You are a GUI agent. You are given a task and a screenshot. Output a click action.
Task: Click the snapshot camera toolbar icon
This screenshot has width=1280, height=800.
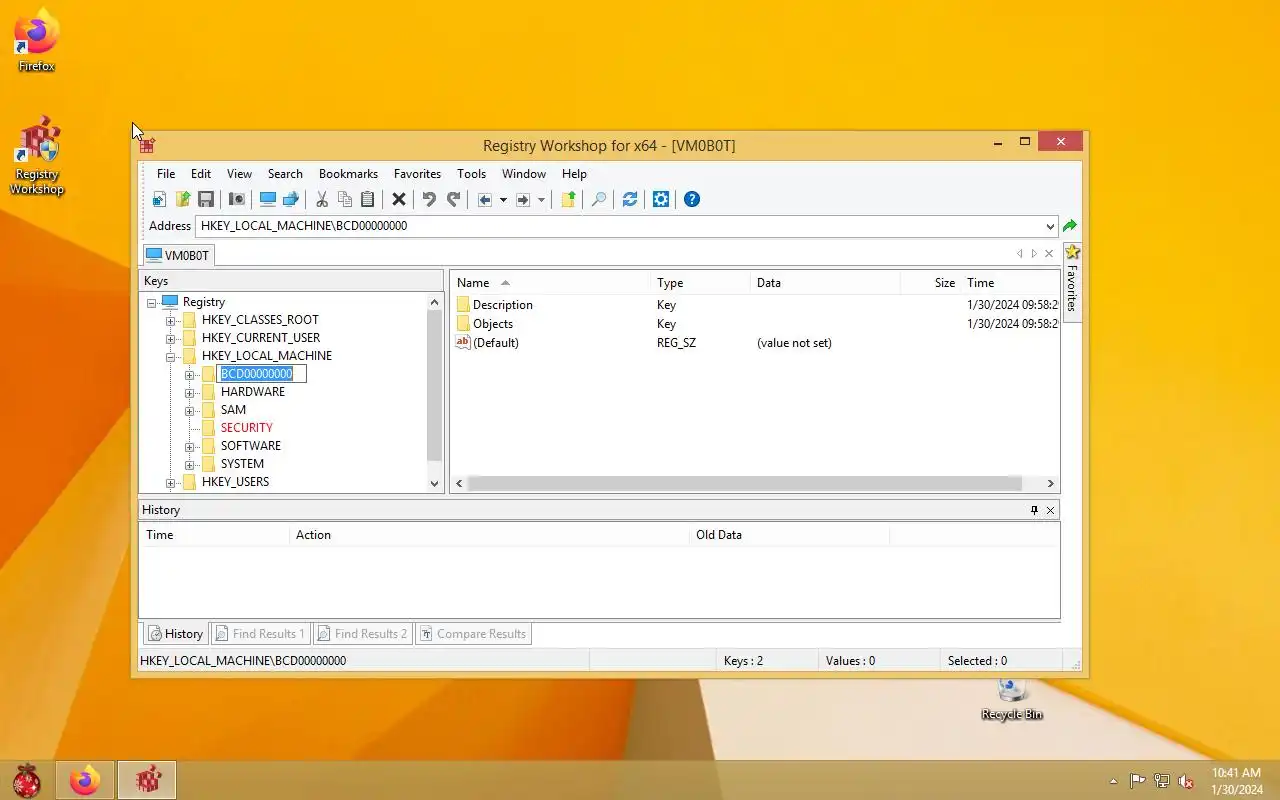(237, 199)
